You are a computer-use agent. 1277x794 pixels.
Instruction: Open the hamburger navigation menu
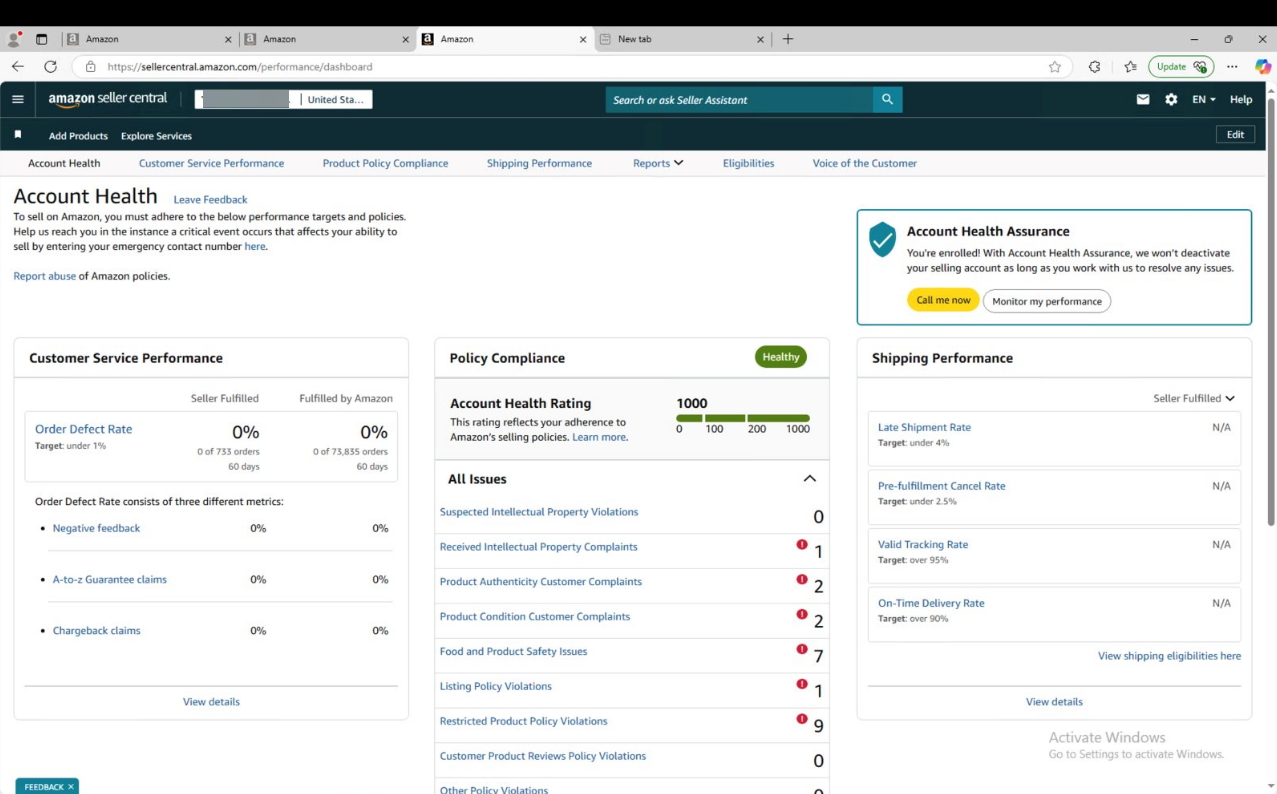(x=18, y=99)
